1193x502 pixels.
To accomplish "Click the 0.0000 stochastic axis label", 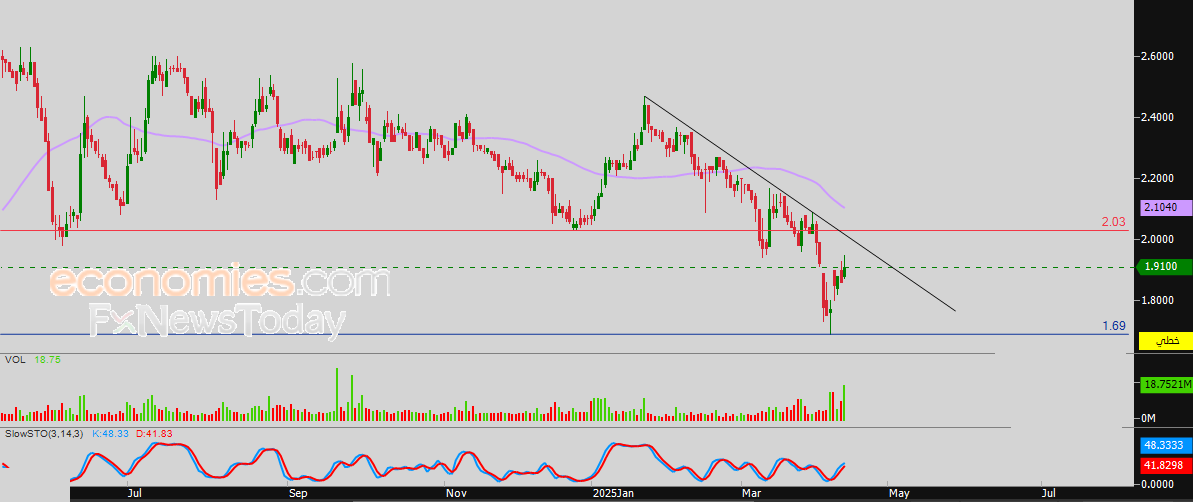I will (x=1157, y=484).
